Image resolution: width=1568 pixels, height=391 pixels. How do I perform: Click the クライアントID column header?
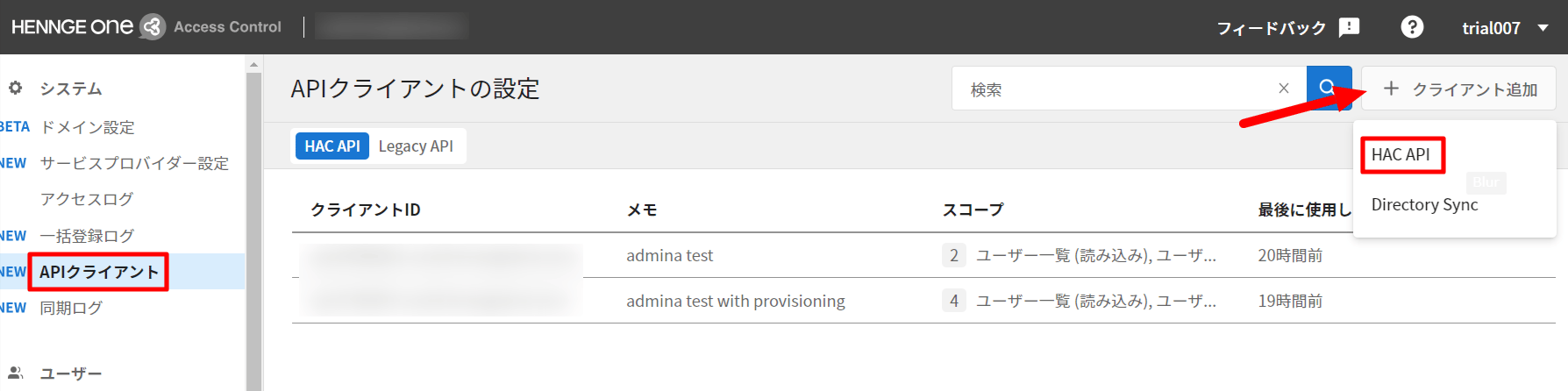(366, 210)
